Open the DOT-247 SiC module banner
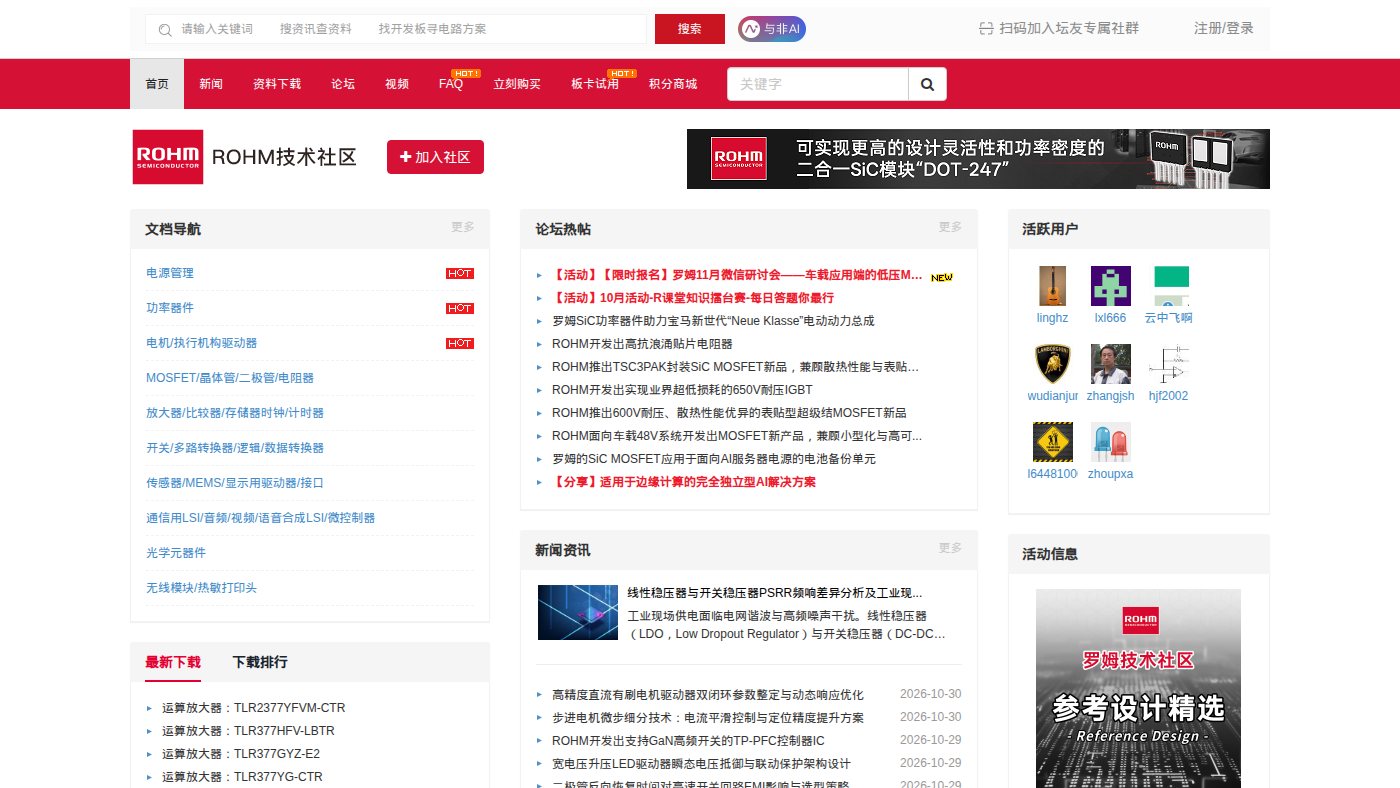 pyautogui.click(x=978, y=159)
